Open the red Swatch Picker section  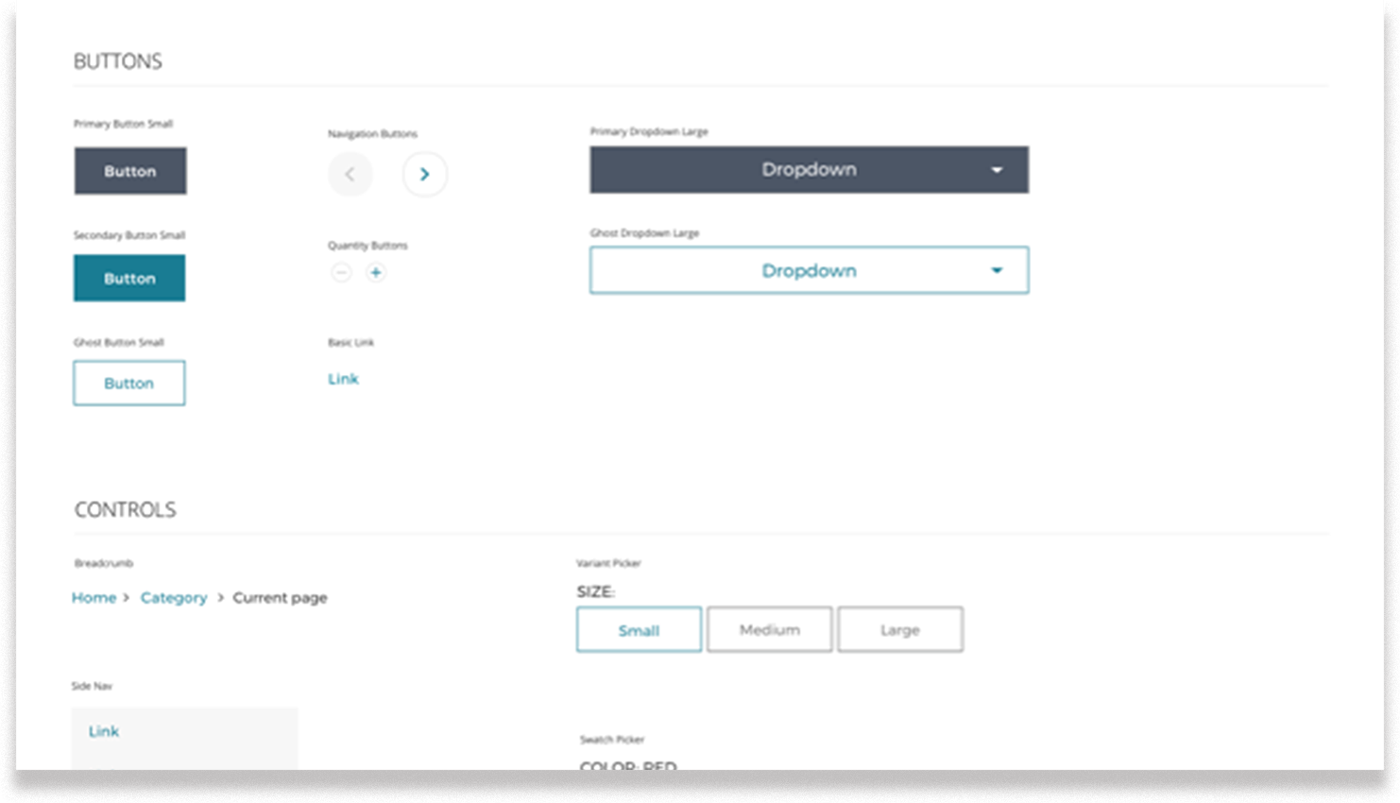pyautogui.click(x=627, y=765)
